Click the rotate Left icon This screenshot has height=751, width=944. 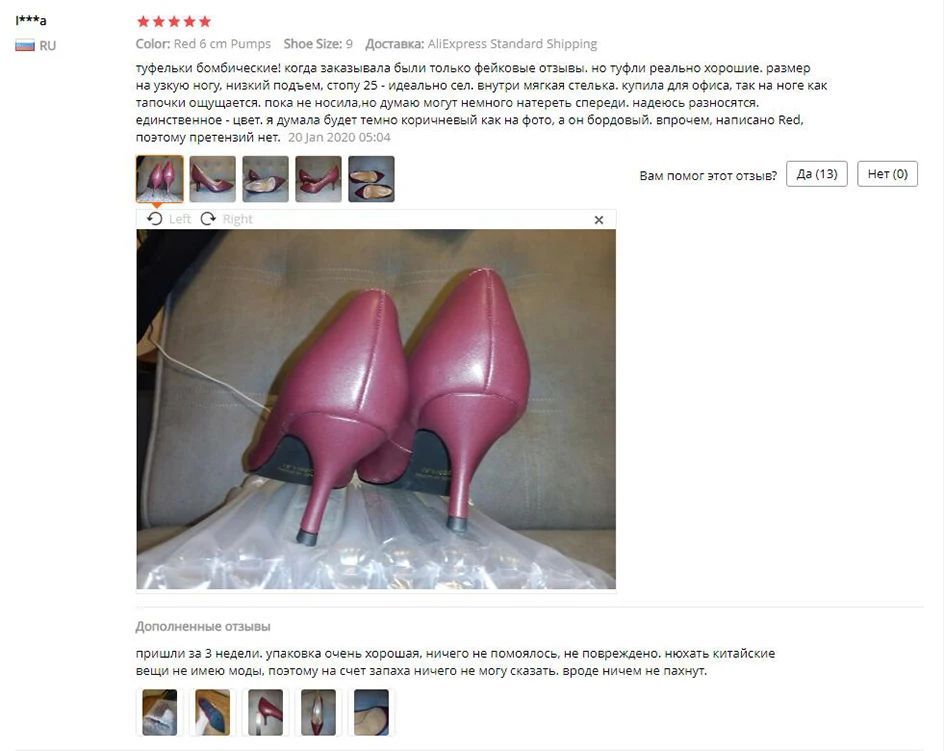[x=155, y=219]
